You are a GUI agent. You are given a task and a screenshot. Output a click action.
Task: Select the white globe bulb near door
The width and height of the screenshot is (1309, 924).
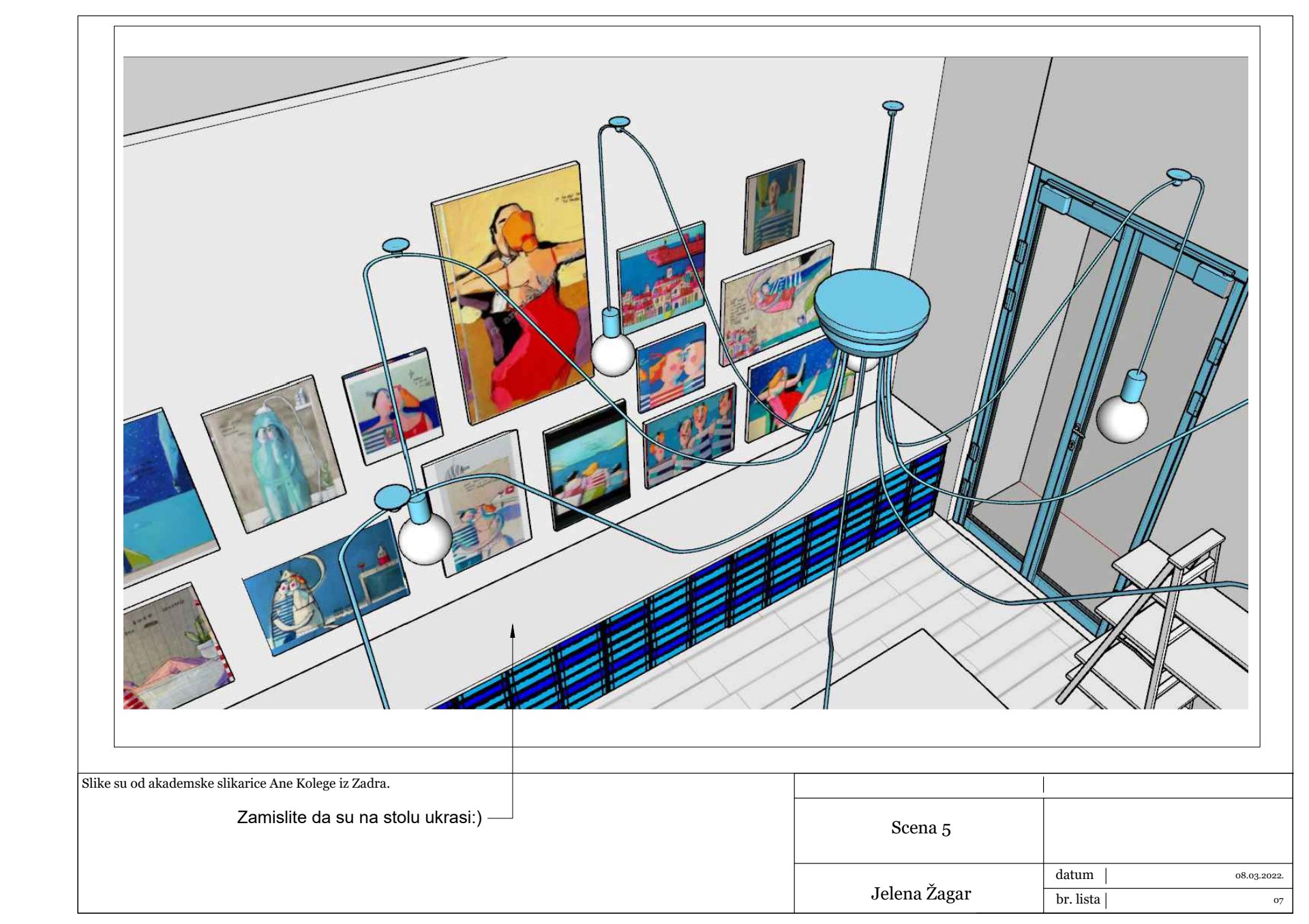(x=1122, y=419)
